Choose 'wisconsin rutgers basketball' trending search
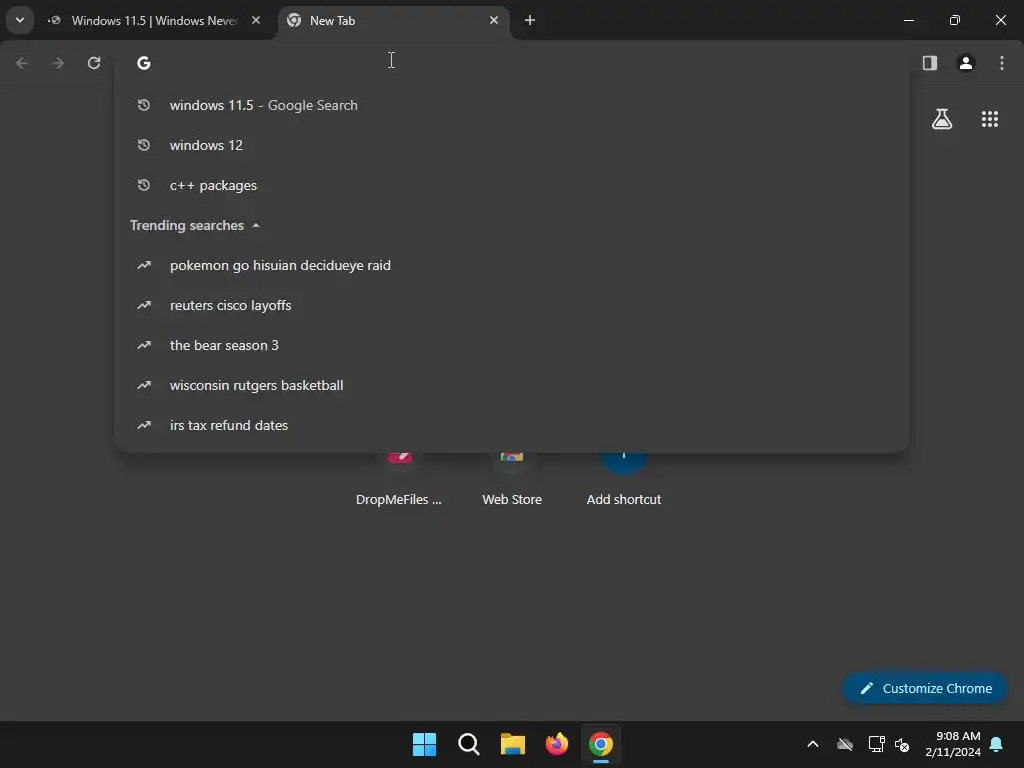Screen dimensions: 1024x768 click(x=512, y=385)
